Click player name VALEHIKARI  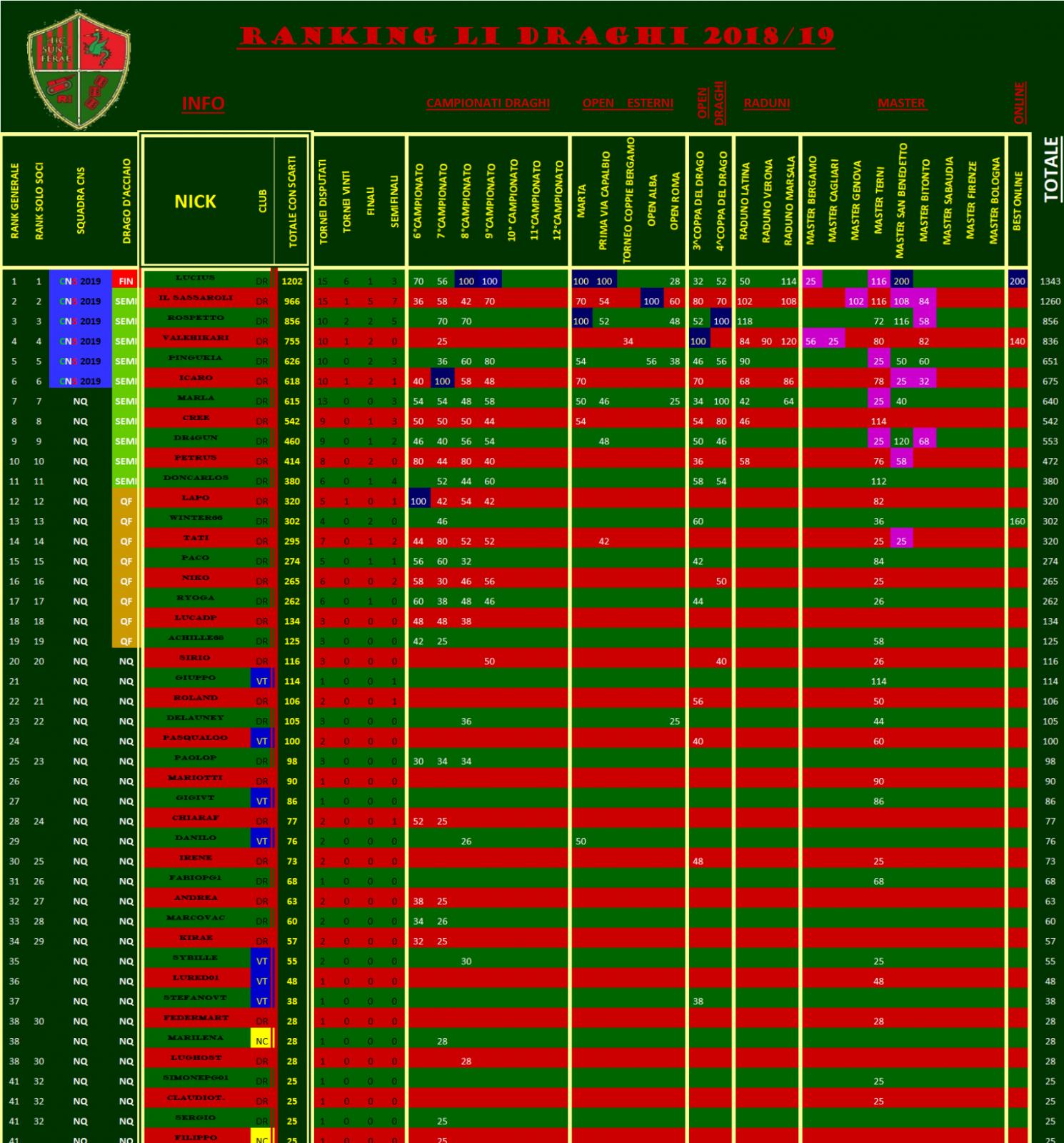195,338
